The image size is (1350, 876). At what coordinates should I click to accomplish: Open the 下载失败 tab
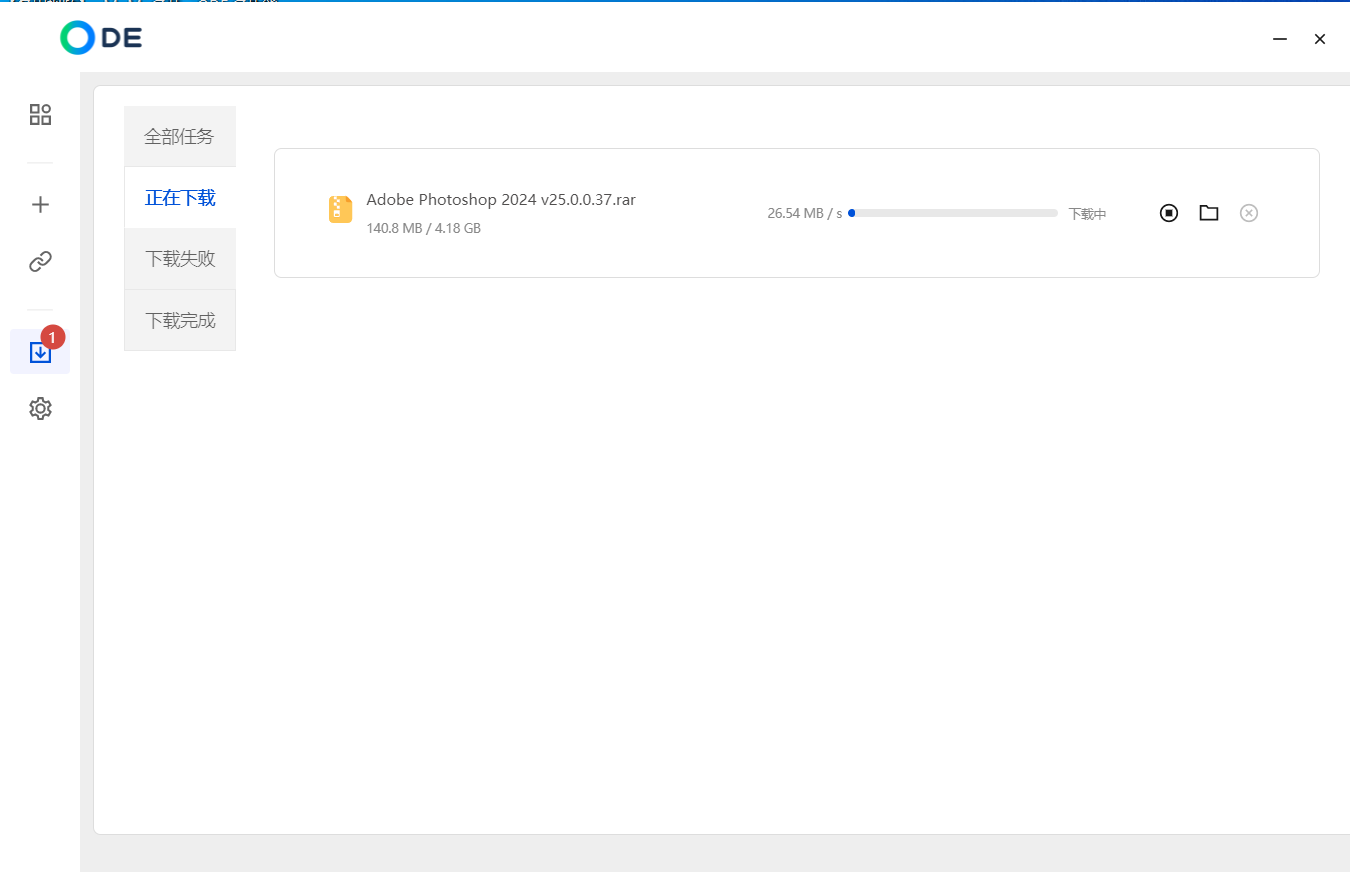pos(180,259)
